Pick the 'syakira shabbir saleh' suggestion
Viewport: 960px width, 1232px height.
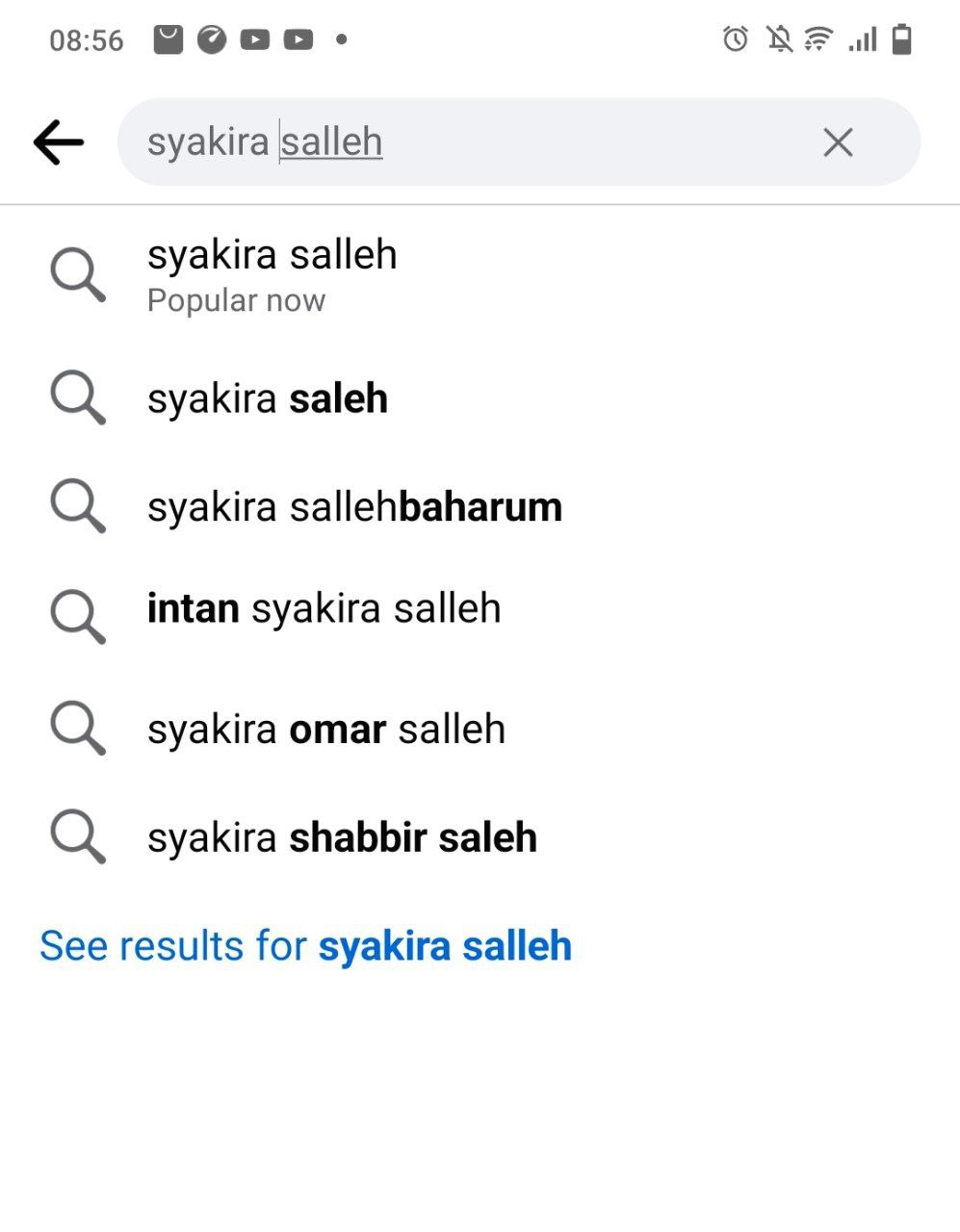(x=342, y=837)
